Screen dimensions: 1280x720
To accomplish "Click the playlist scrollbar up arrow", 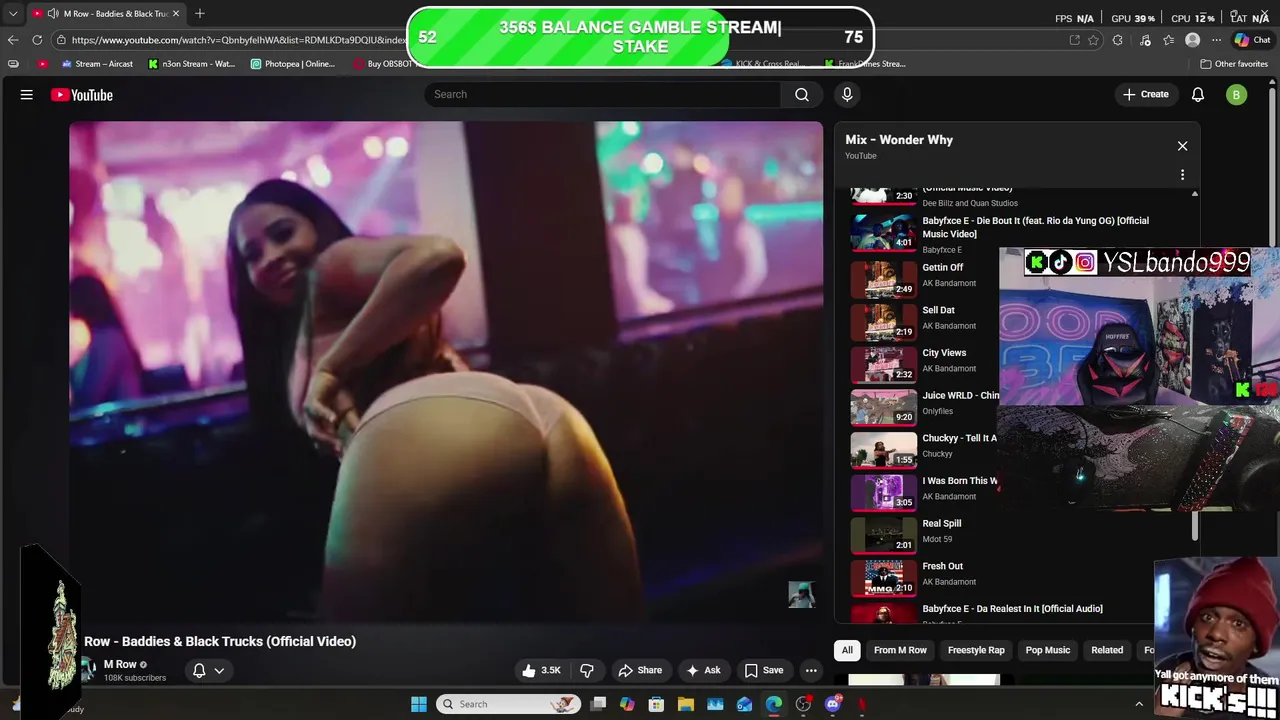I will [1194, 193].
